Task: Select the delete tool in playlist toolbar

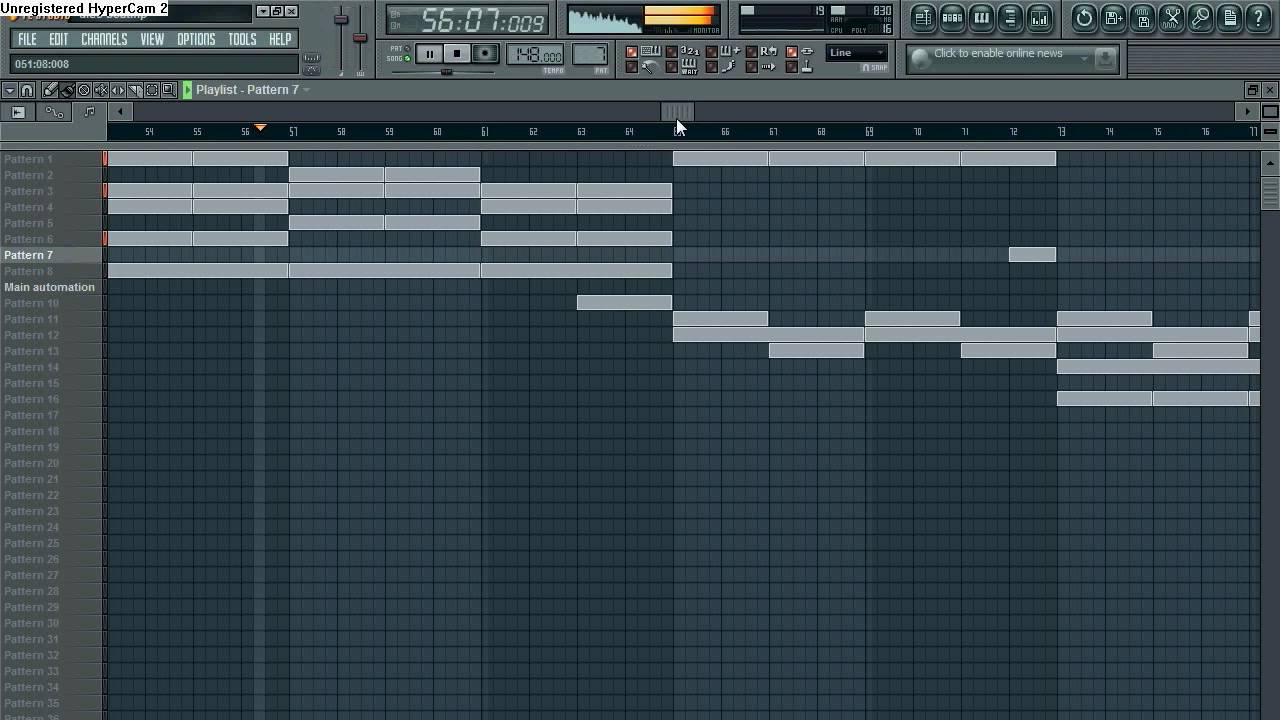Action: pos(84,90)
